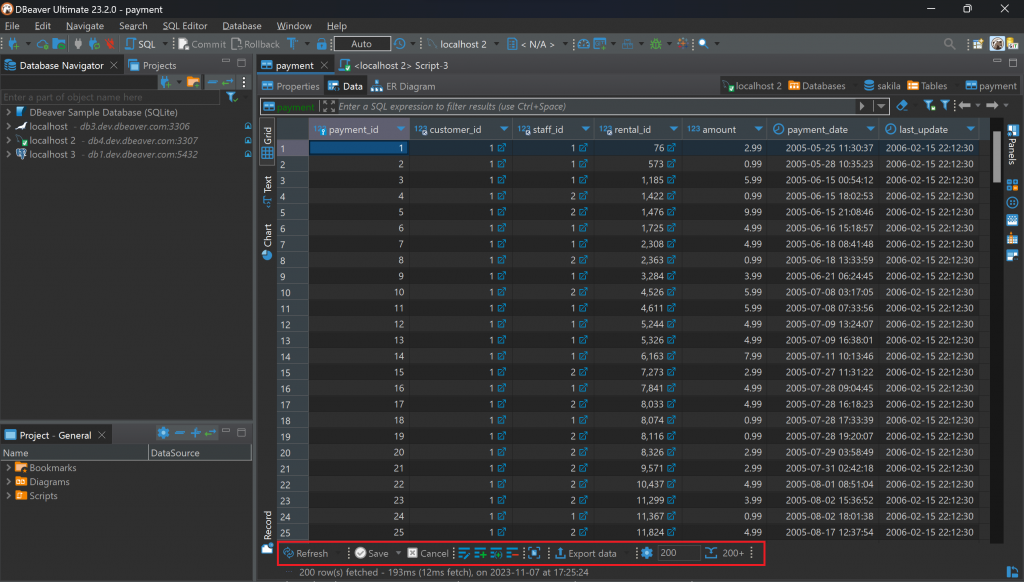
Task: Click the save filter settings funnel icon
Action: point(929,106)
